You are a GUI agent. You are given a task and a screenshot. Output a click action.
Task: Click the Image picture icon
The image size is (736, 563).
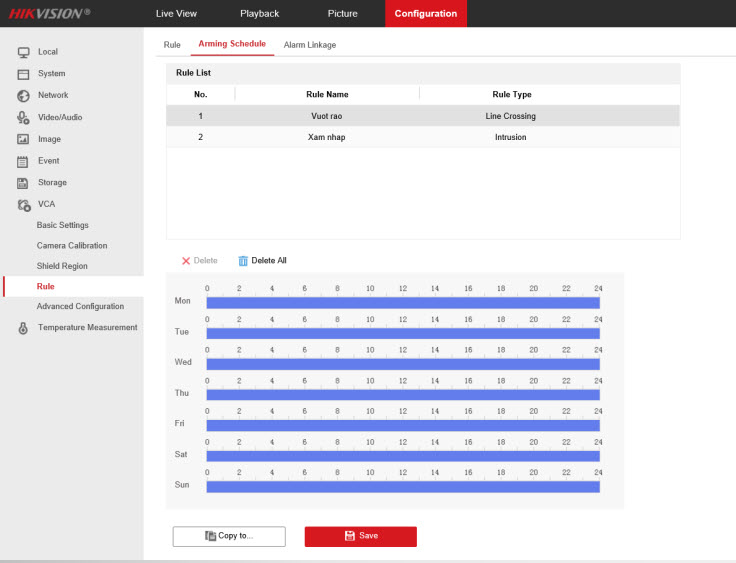[23, 140]
